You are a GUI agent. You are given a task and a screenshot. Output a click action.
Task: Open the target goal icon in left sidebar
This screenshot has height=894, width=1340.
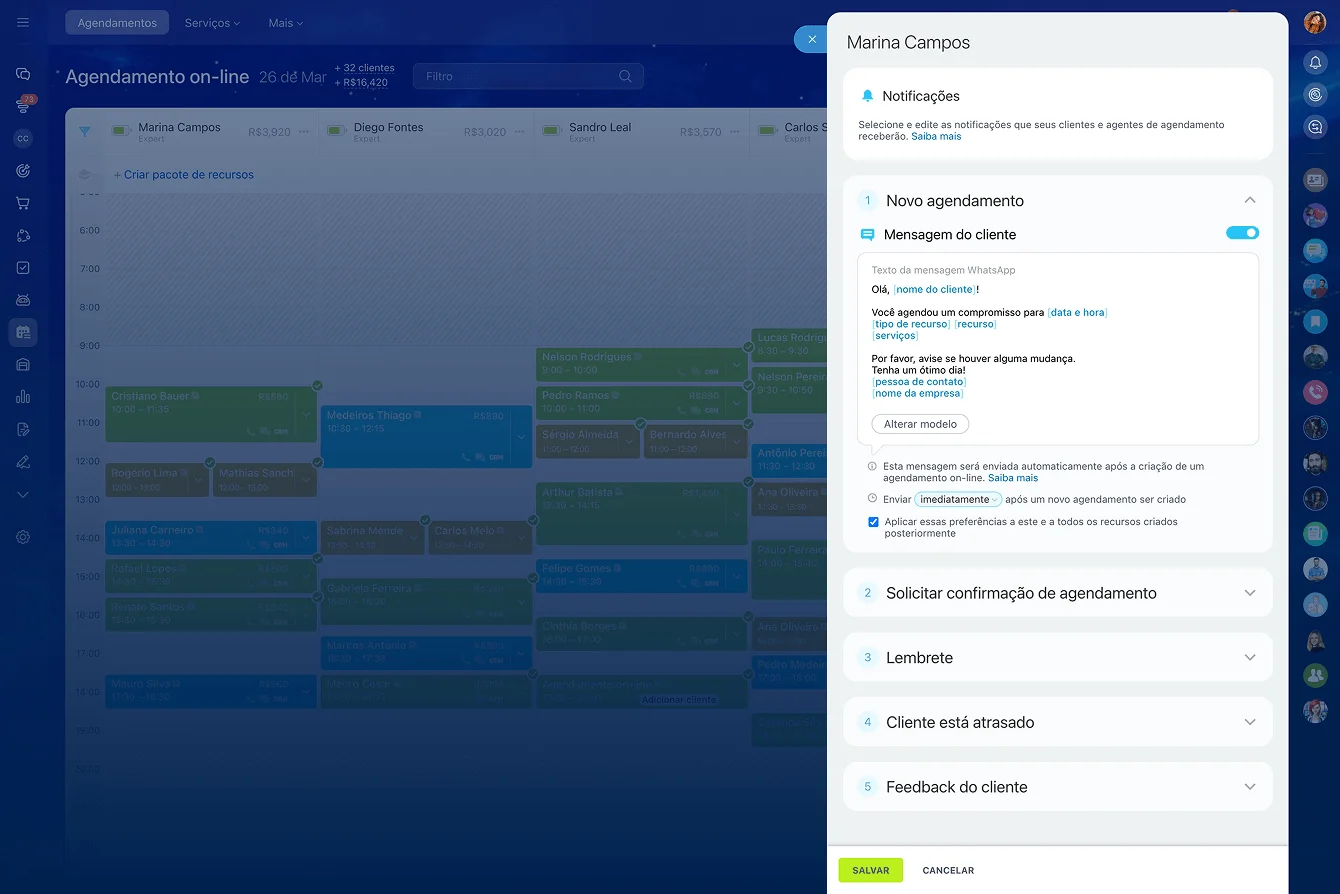pos(23,171)
